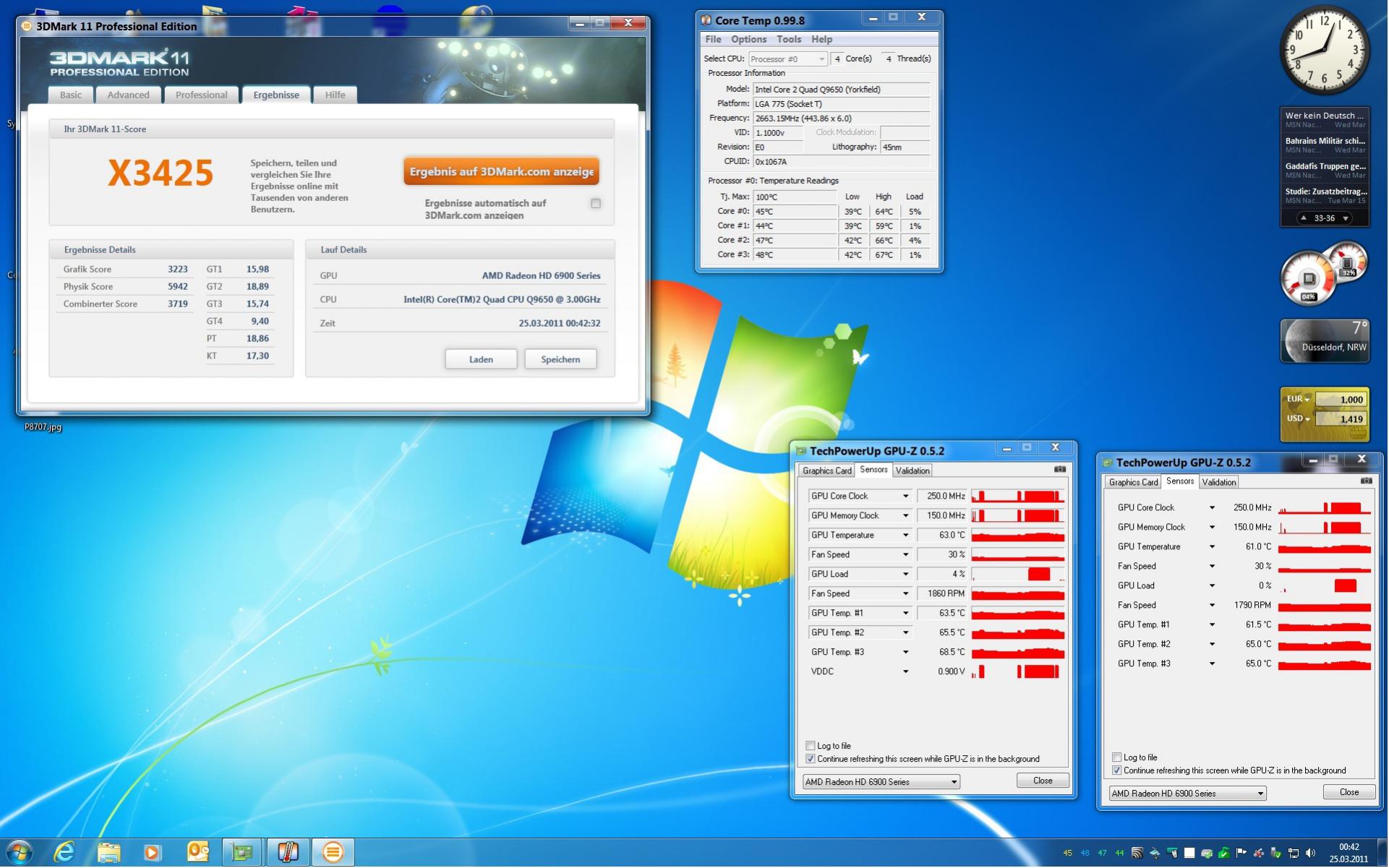Open the Select CPU 'Processor #0' dropdown

click(x=787, y=59)
